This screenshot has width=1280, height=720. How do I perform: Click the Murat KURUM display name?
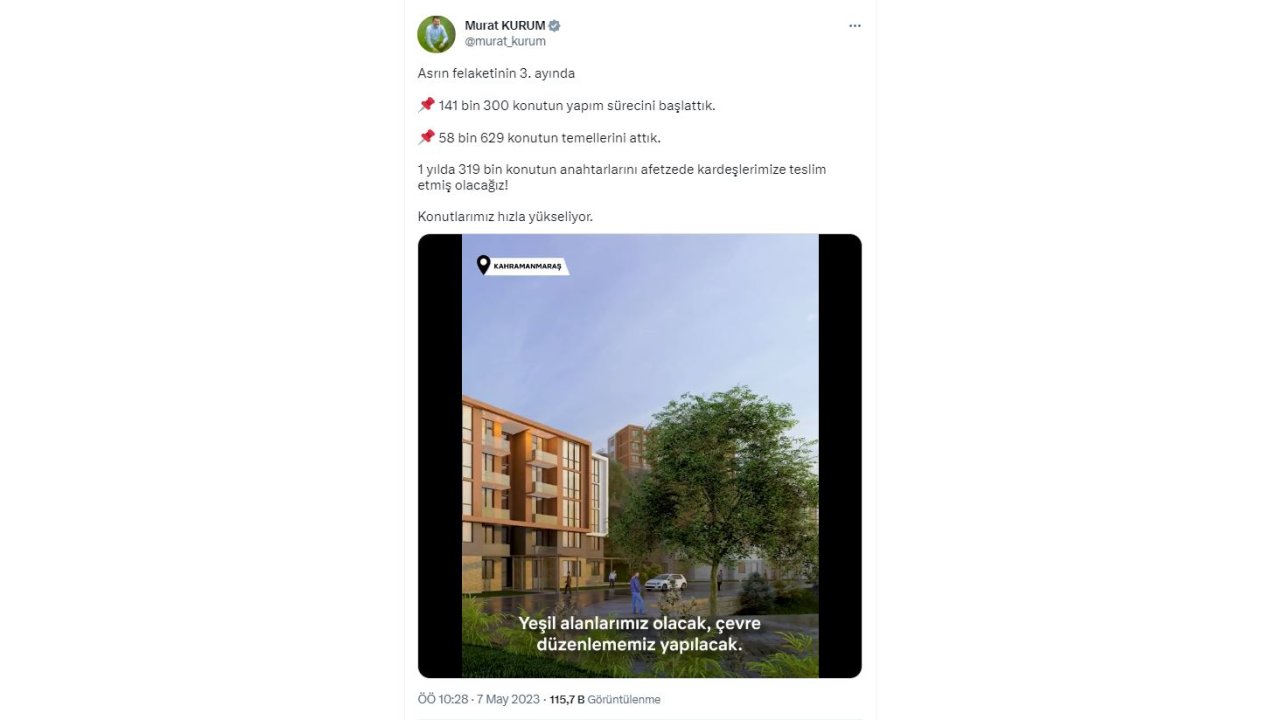[x=505, y=25]
